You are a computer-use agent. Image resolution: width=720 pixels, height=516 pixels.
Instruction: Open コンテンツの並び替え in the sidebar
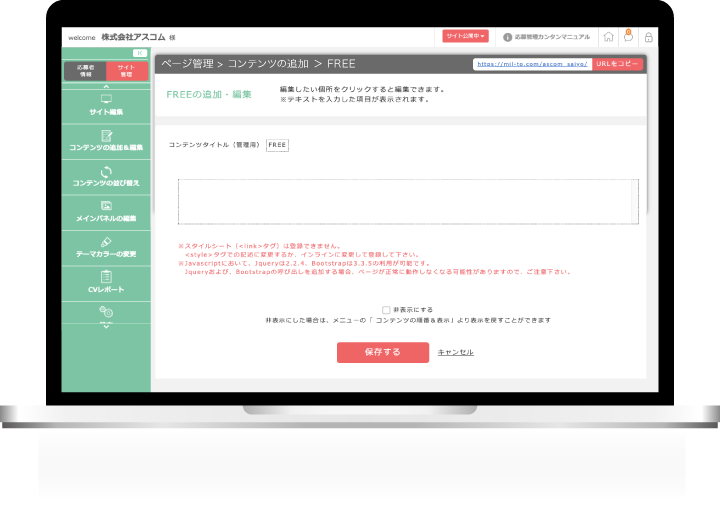pyautogui.click(x=106, y=178)
